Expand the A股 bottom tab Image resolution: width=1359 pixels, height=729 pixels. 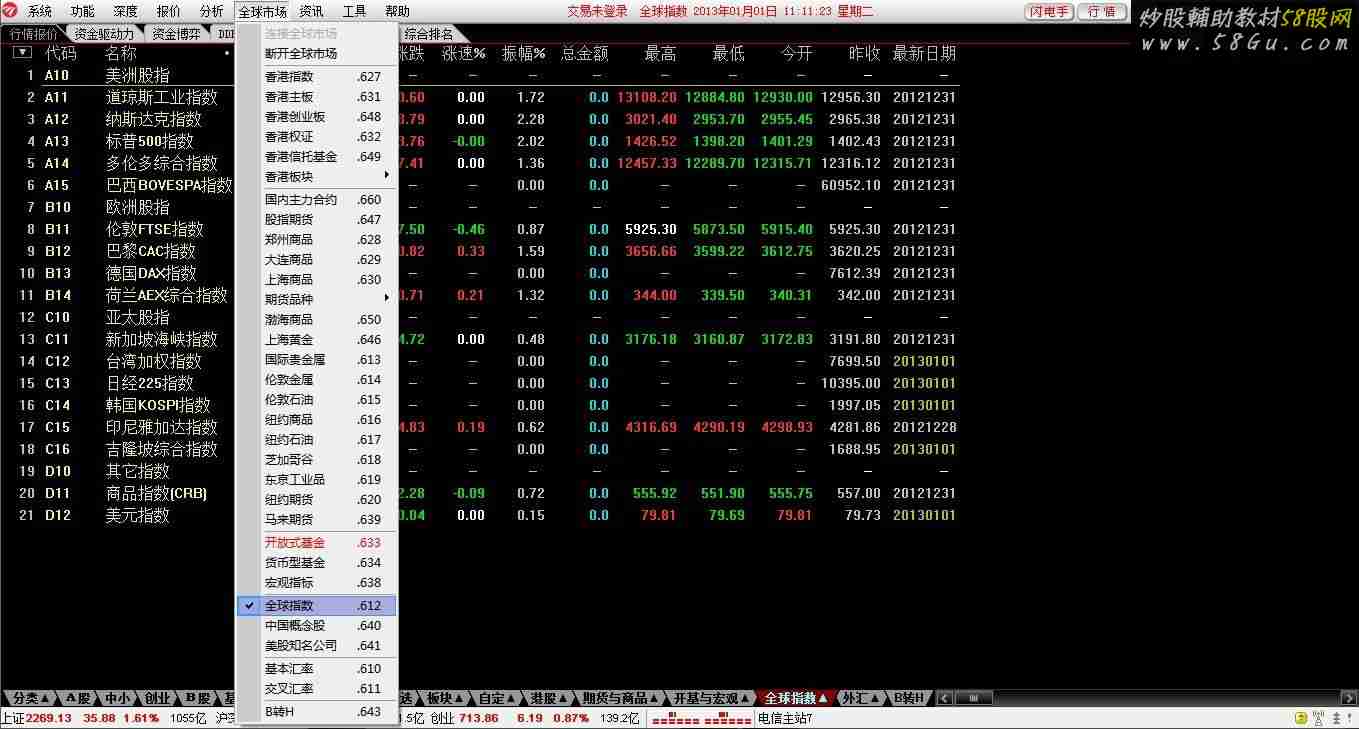78,698
